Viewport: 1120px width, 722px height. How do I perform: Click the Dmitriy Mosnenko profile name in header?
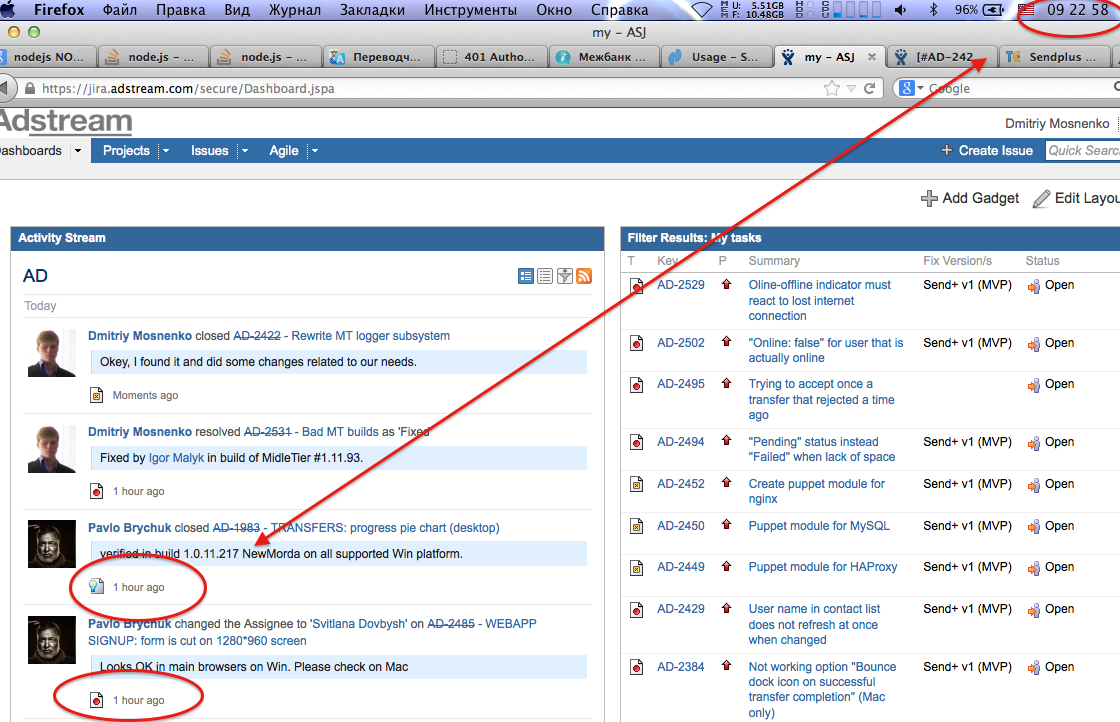pos(1057,124)
